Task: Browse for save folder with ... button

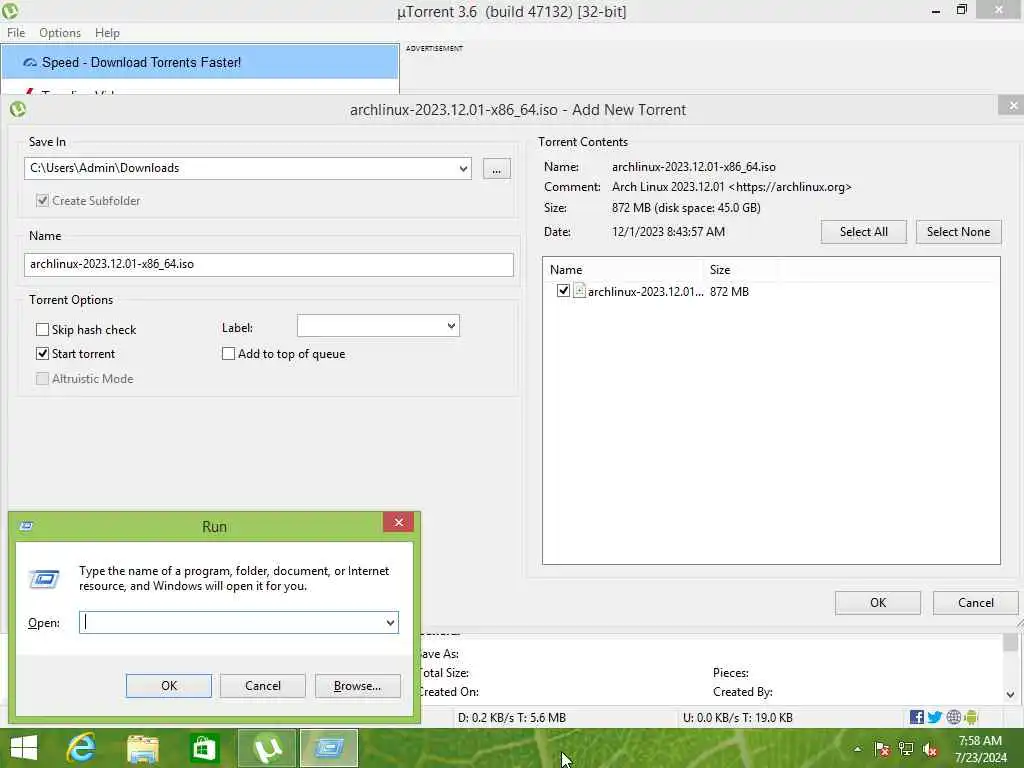Action: tap(496, 168)
